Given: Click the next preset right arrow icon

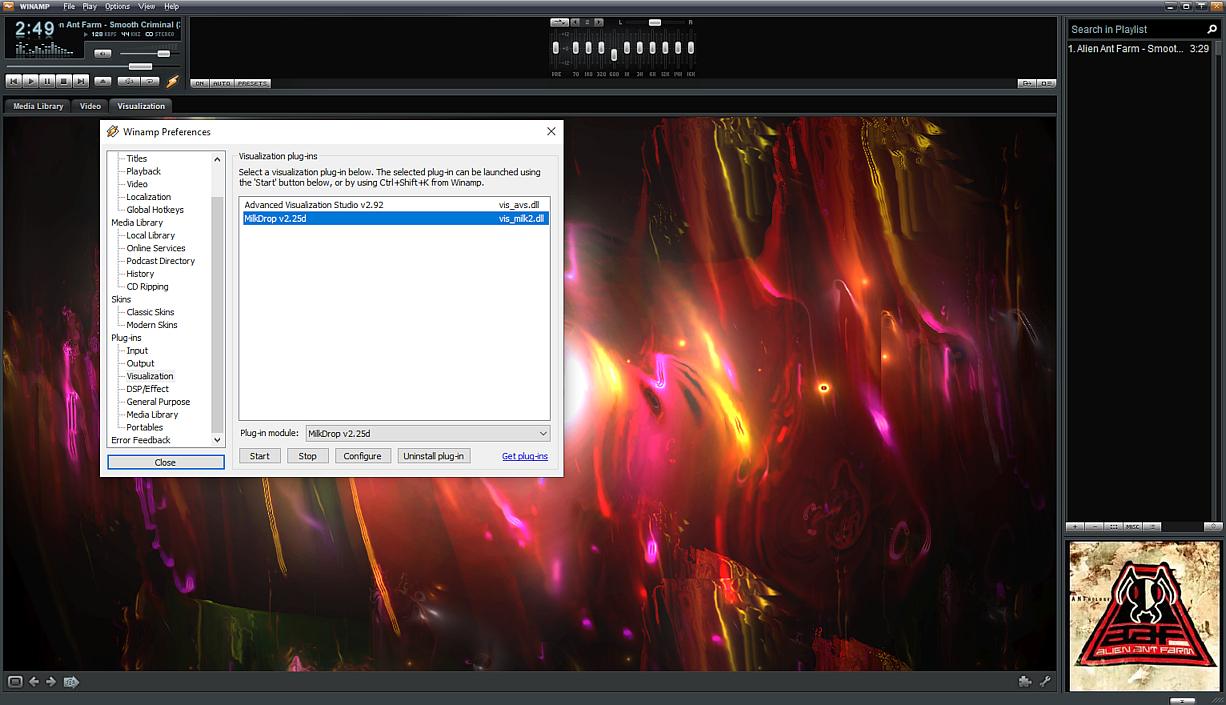Looking at the screenshot, I should [52, 682].
